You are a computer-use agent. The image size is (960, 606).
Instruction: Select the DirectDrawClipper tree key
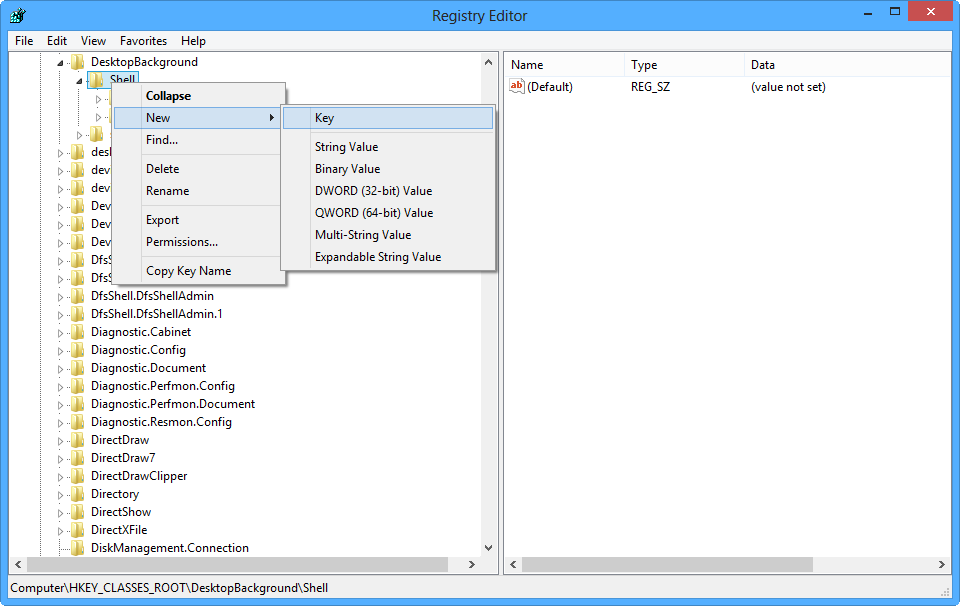[x=139, y=476]
